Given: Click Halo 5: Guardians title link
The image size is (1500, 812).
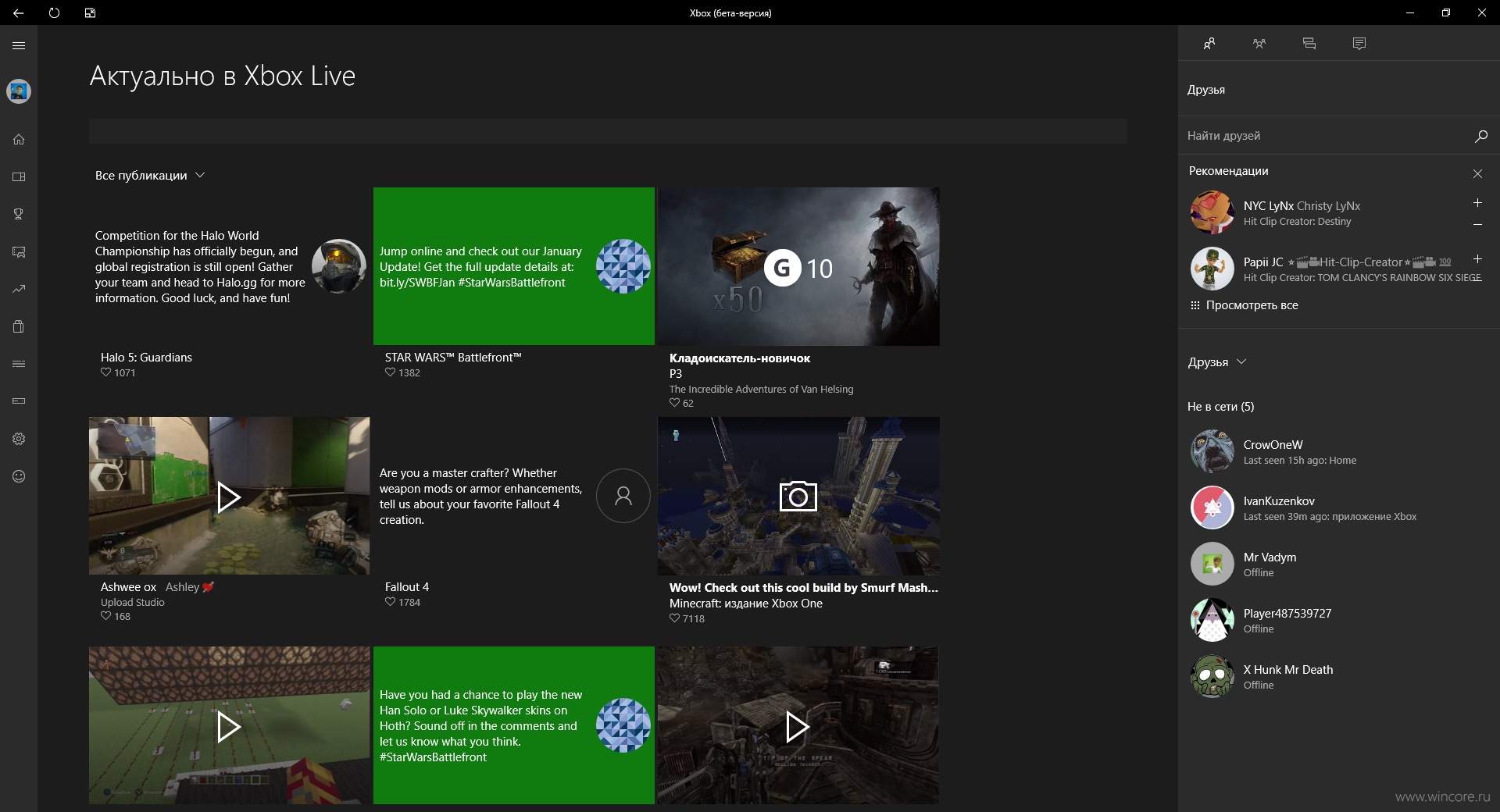Looking at the screenshot, I should point(146,358).
